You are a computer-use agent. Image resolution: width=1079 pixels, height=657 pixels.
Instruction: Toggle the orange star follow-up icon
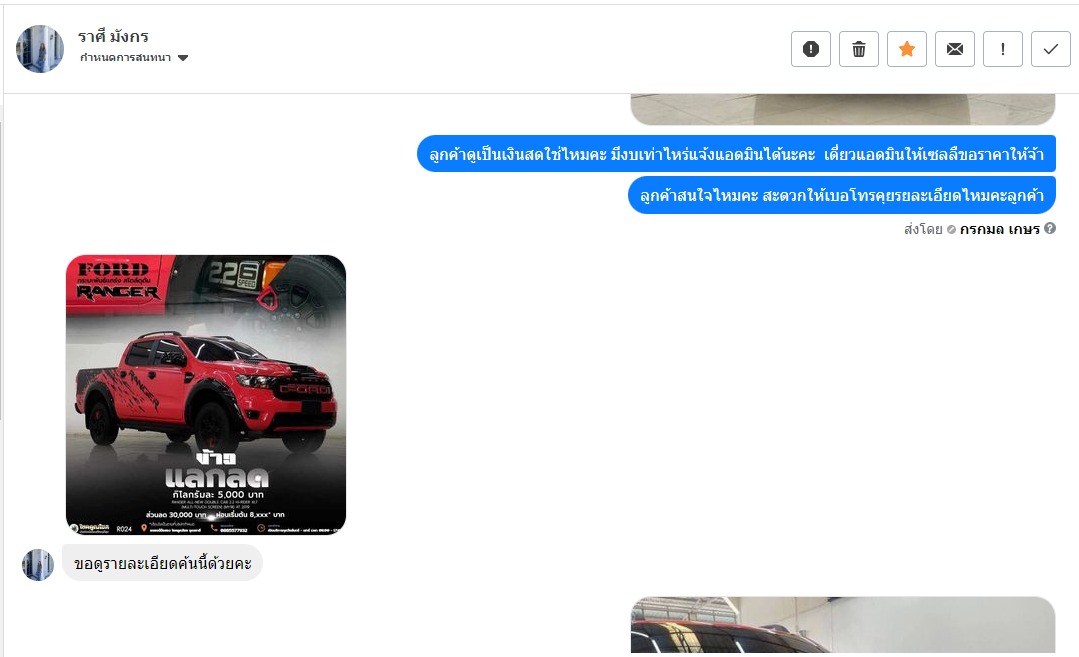coord(907,49)
